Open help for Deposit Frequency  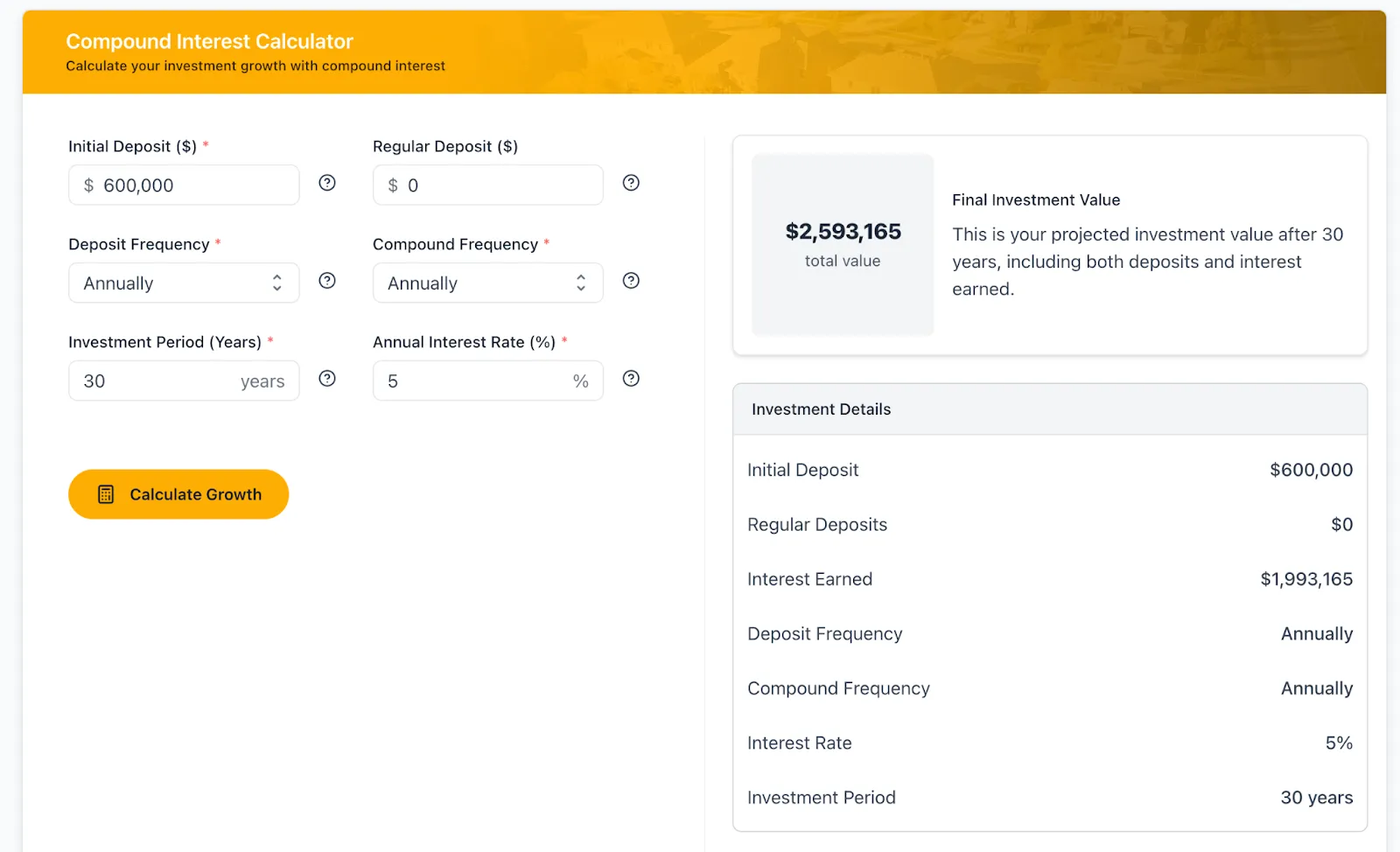pyautogui.click(x=326, y=281)
